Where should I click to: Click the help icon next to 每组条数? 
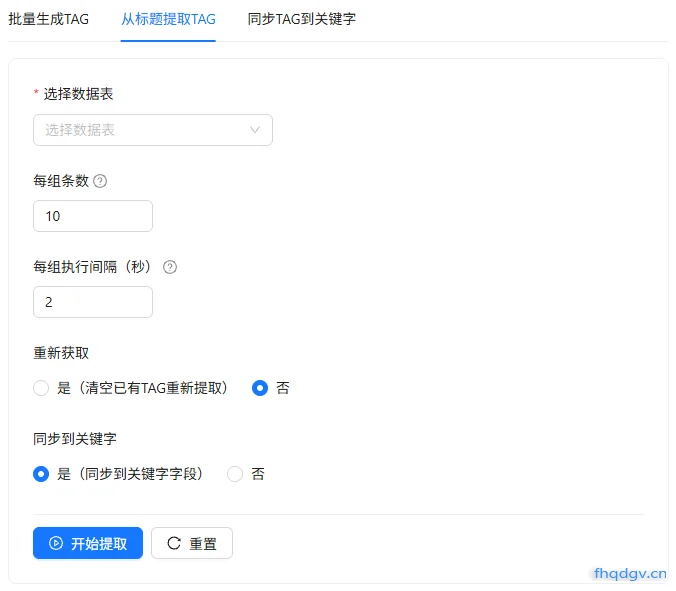click(x=100, y=181)
